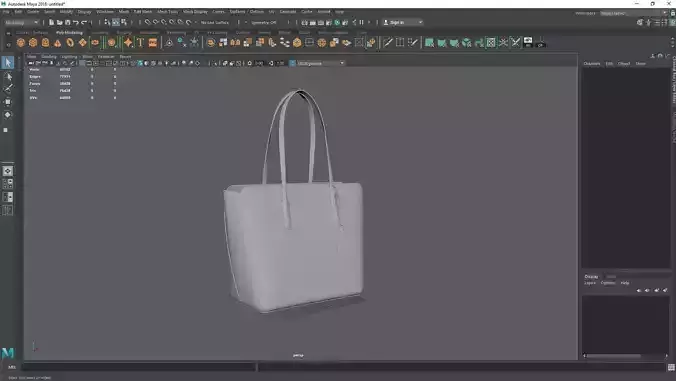Create a polygon cylinder from shelf
This screenshot has width=676, height=381.
coord(45,42)
